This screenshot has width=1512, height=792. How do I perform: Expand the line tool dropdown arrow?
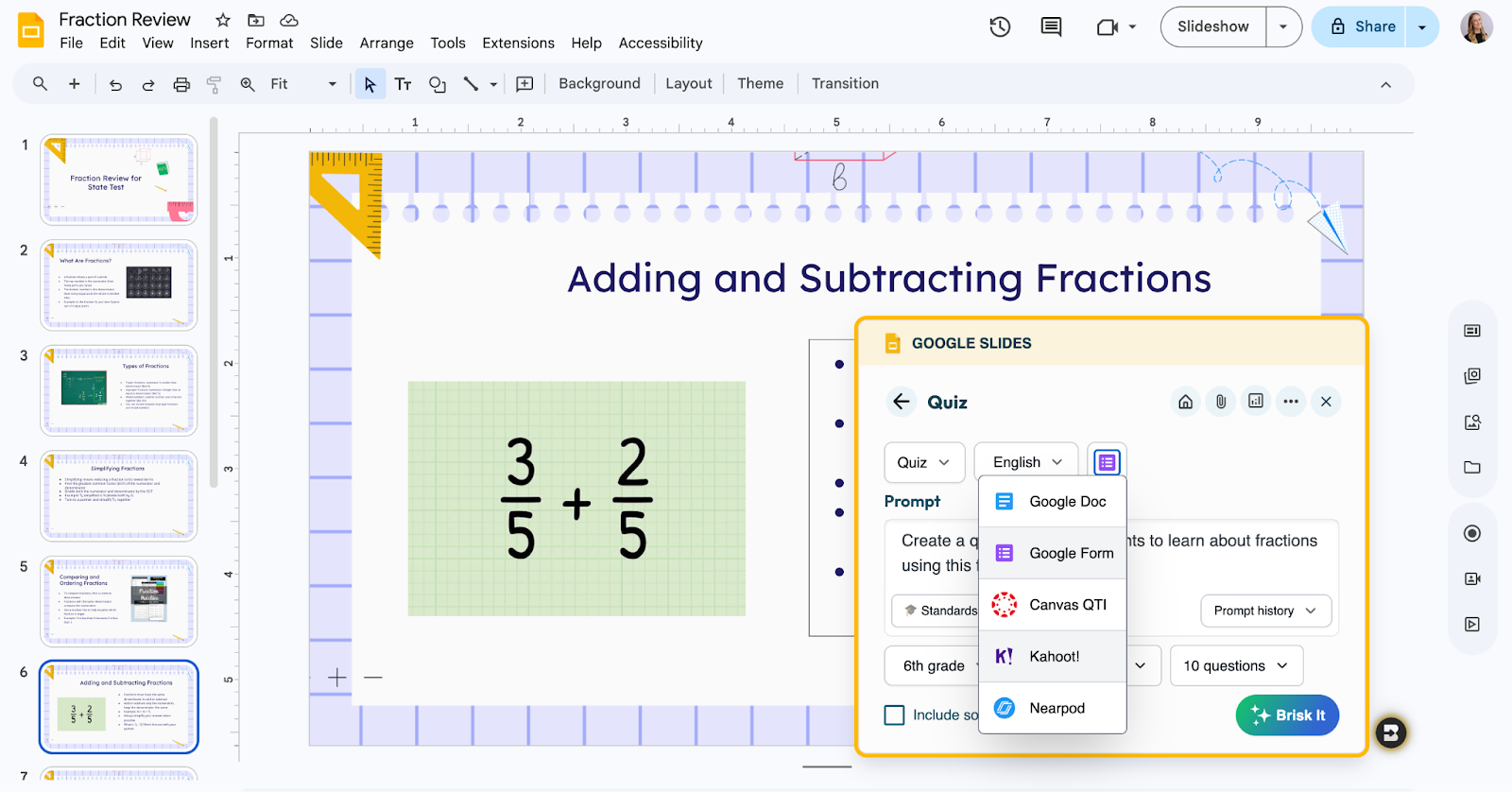coord(493,84)
